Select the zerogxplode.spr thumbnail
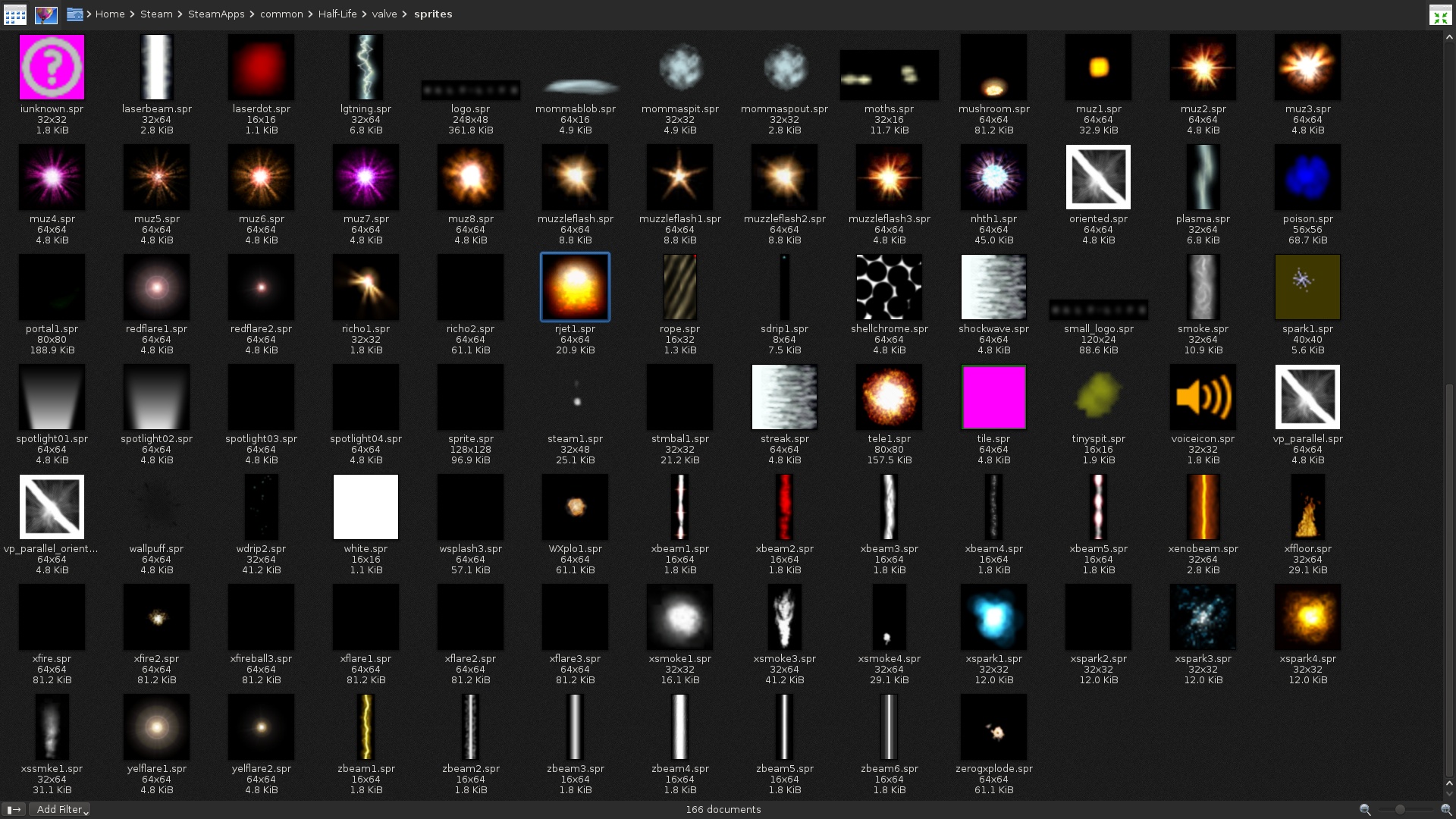 (x=993, y=727)
